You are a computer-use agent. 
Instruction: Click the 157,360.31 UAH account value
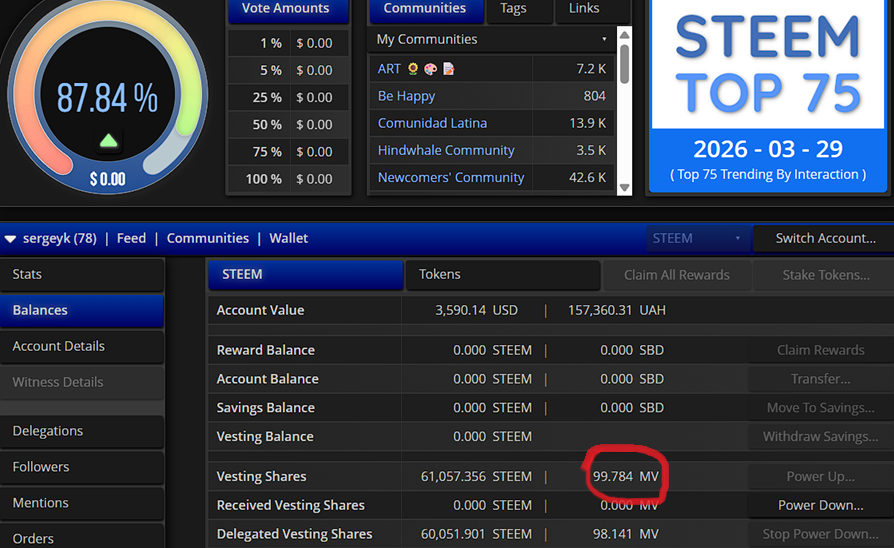617,310
